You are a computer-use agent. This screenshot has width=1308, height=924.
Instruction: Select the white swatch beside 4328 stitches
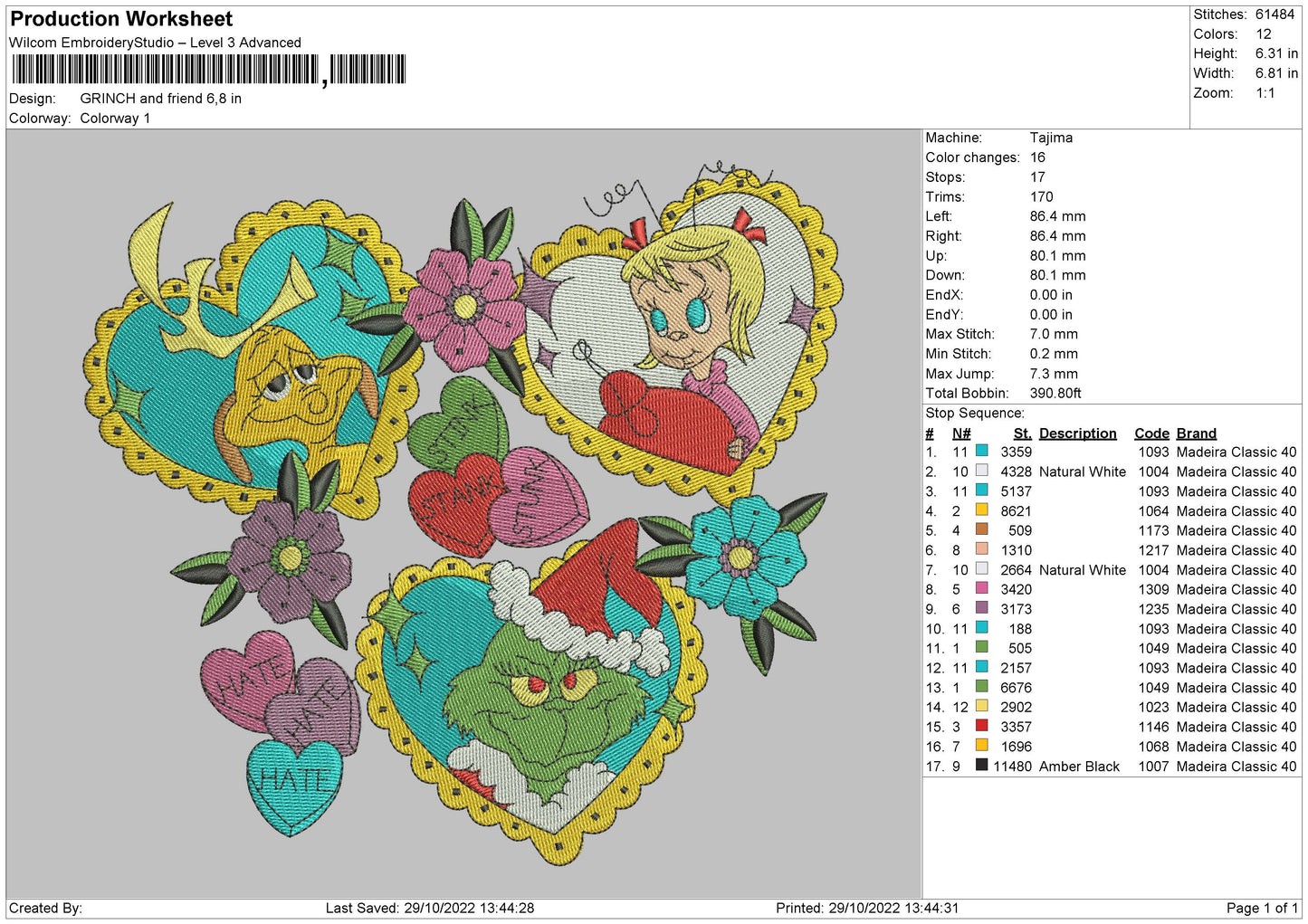click(x=981, y=471)
